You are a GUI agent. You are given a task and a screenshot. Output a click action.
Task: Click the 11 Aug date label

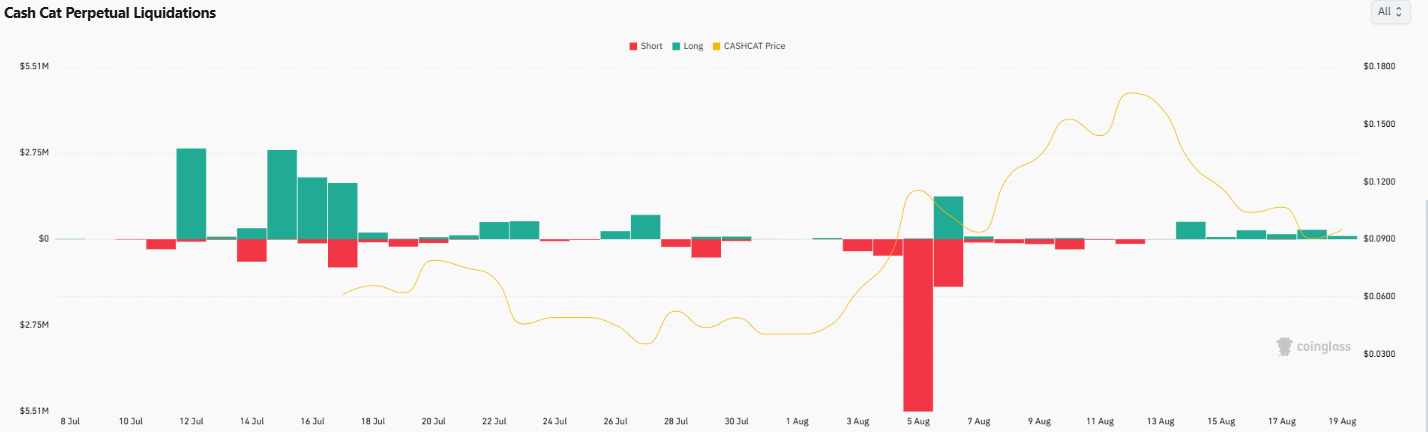pos(1099,422)
